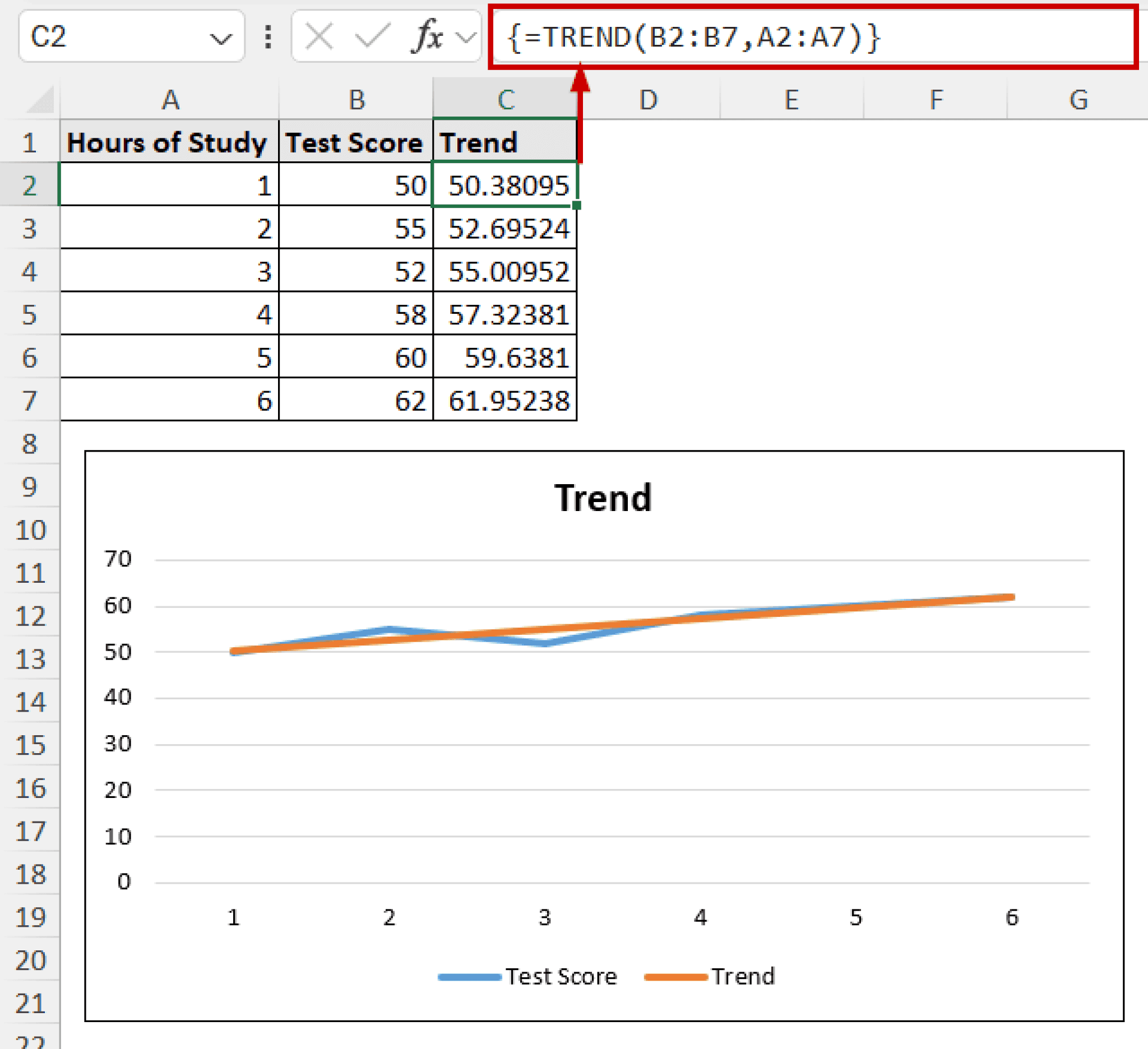Click the 'Test Score' header cell

[356, 142]
